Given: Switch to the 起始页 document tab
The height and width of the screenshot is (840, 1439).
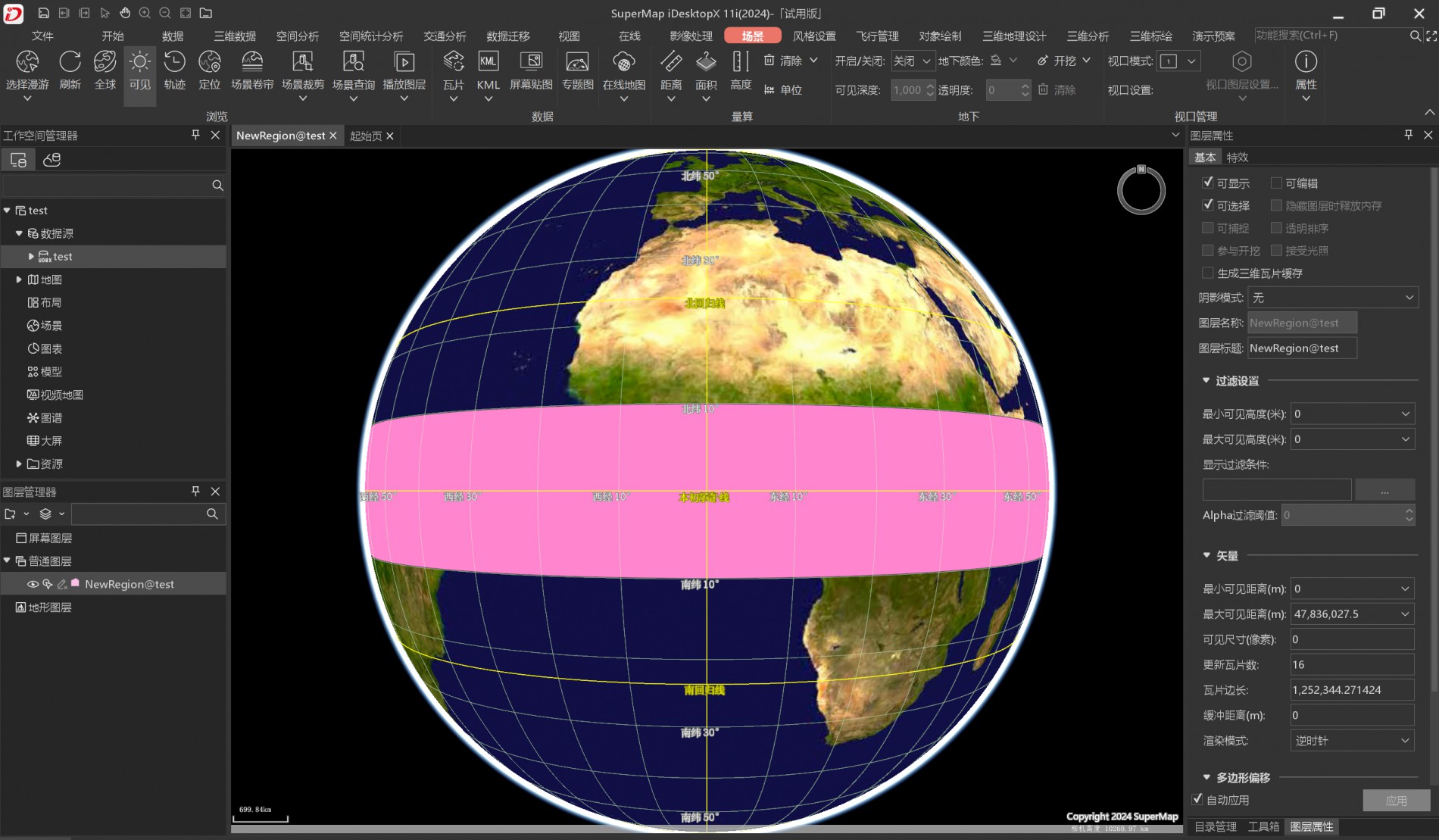Looking at the screenshot, I should tap(366, 136).
